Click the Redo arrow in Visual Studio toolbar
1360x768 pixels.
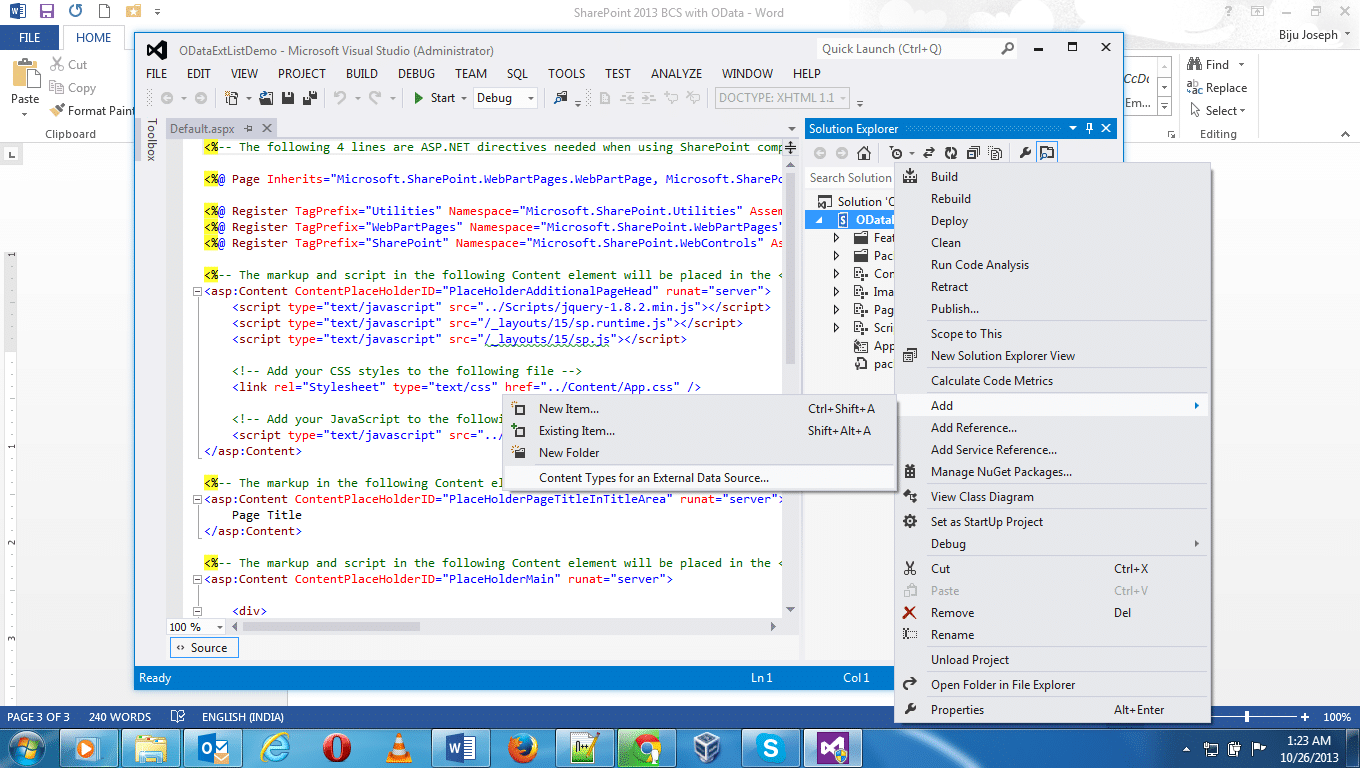pos(375,98)
